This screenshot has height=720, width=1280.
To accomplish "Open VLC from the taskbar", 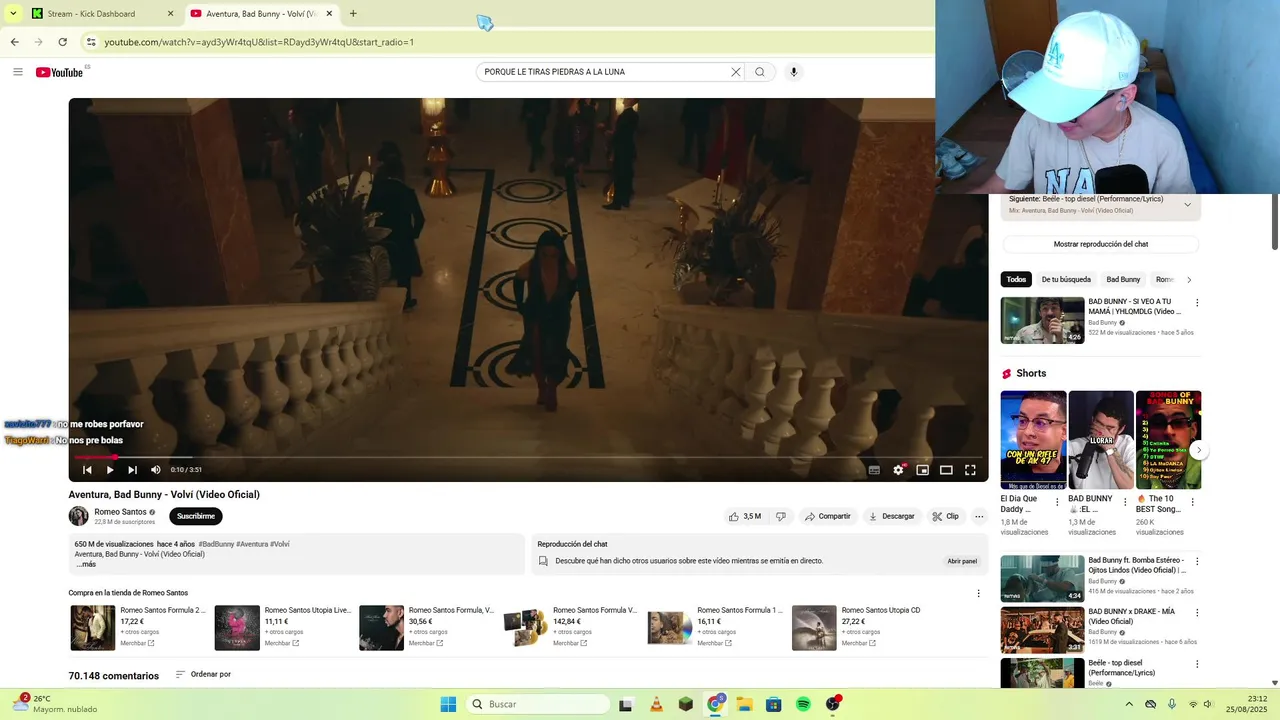I will 656,704.
